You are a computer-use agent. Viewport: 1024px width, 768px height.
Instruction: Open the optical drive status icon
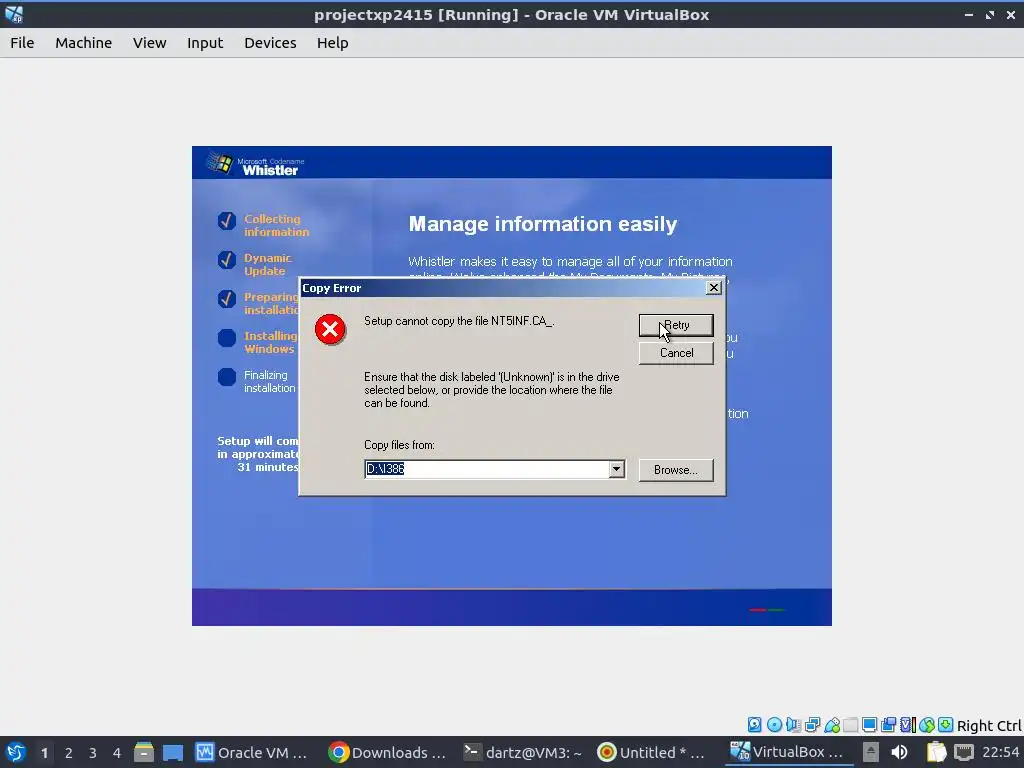point(774,724)
